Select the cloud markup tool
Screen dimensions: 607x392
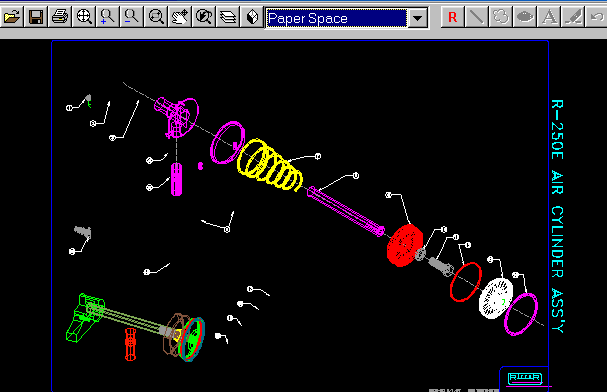pos(501,17)
